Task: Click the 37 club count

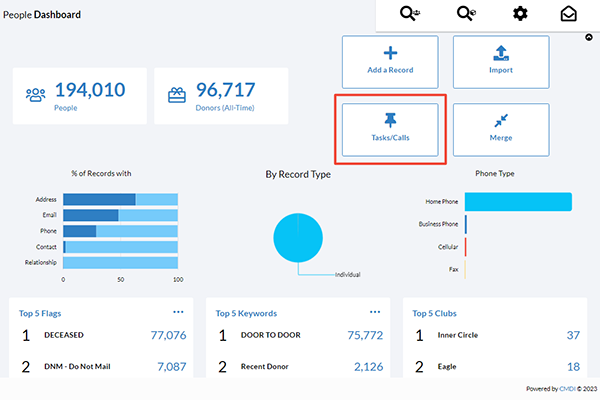Action: pos(573,335)
